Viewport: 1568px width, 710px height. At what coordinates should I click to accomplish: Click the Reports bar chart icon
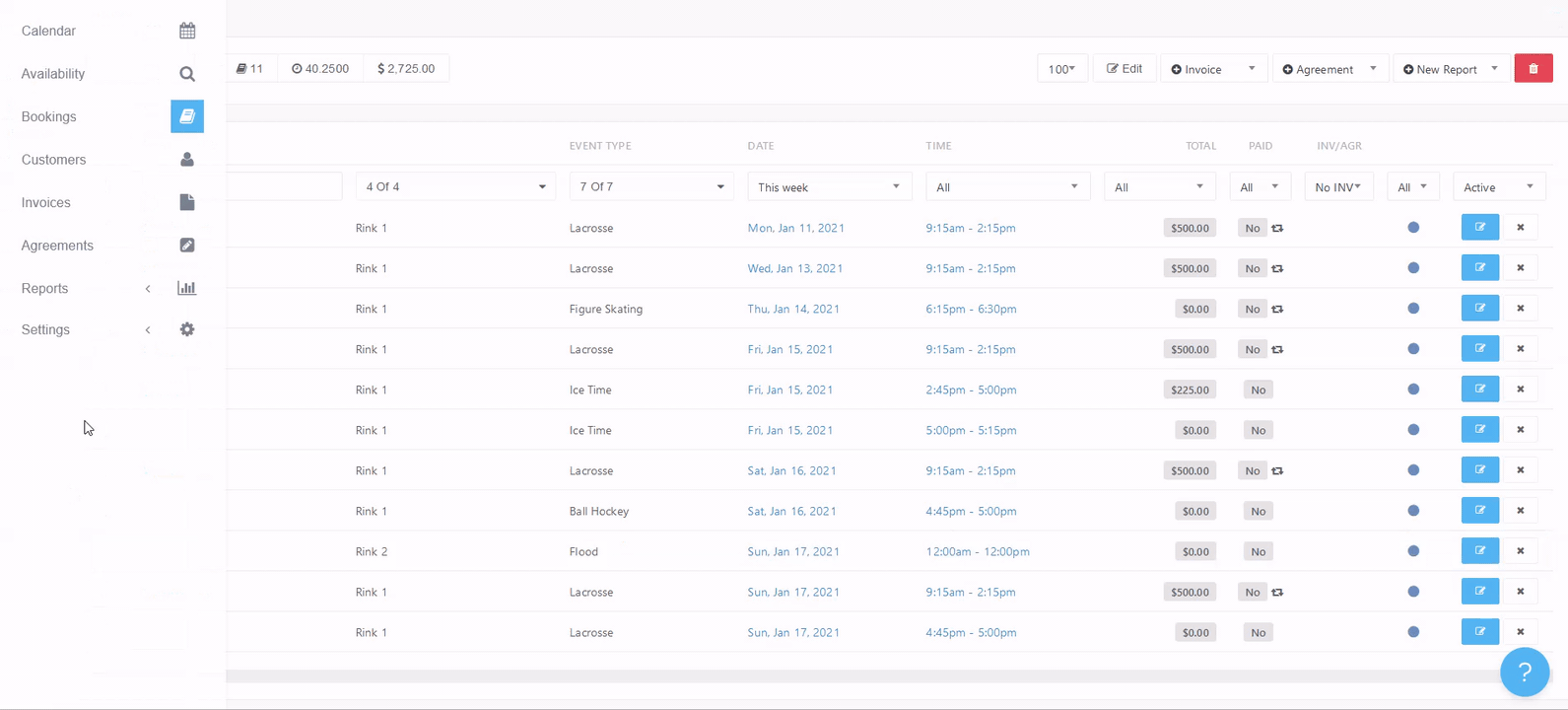[187, 288]
